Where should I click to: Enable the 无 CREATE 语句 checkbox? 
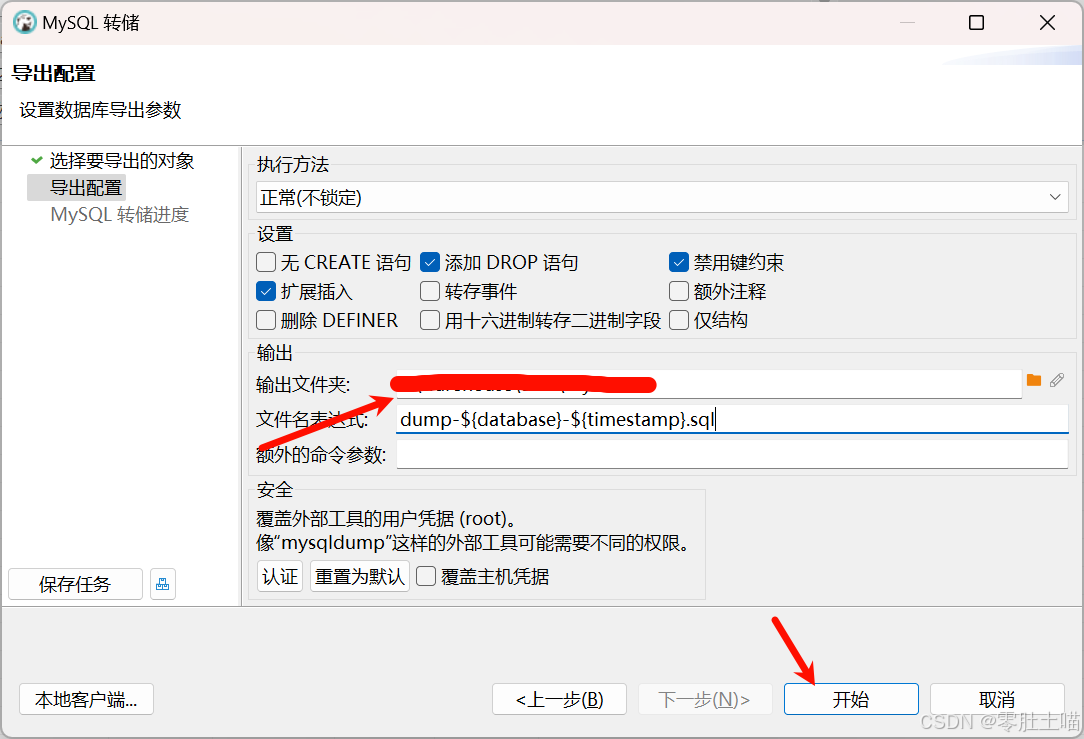266,263
